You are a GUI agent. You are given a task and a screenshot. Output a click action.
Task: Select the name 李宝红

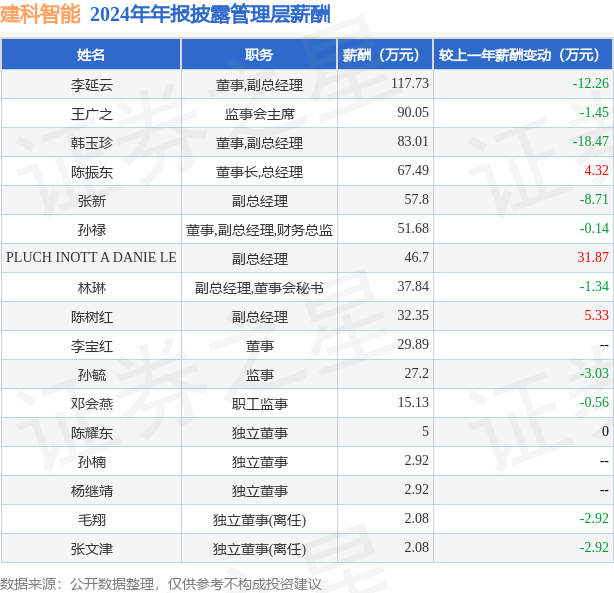(x=92, y=346)
